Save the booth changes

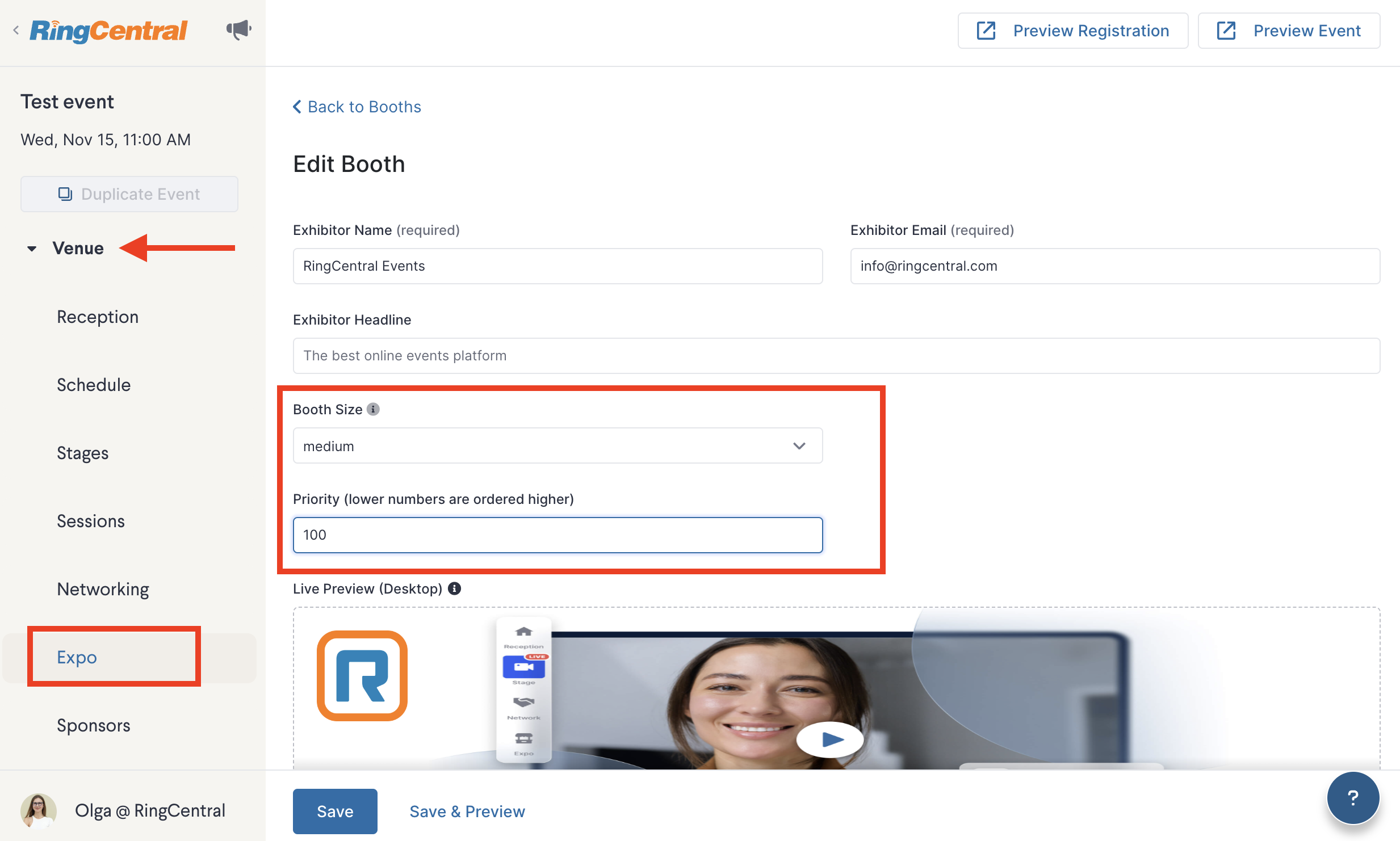[335, 811]
